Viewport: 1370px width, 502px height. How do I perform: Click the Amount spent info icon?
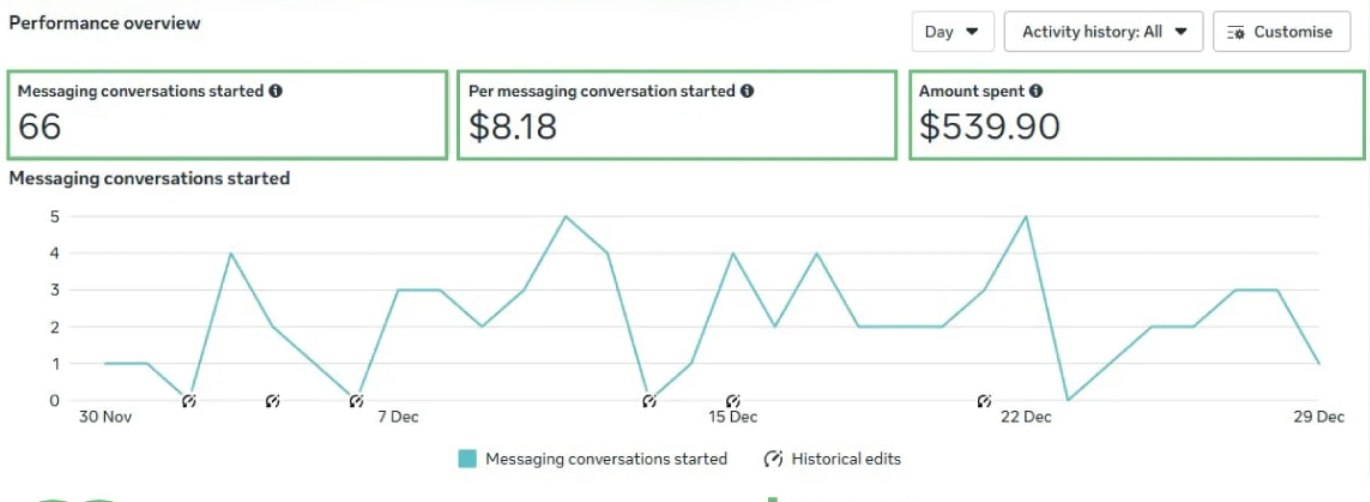(1036, 91)
